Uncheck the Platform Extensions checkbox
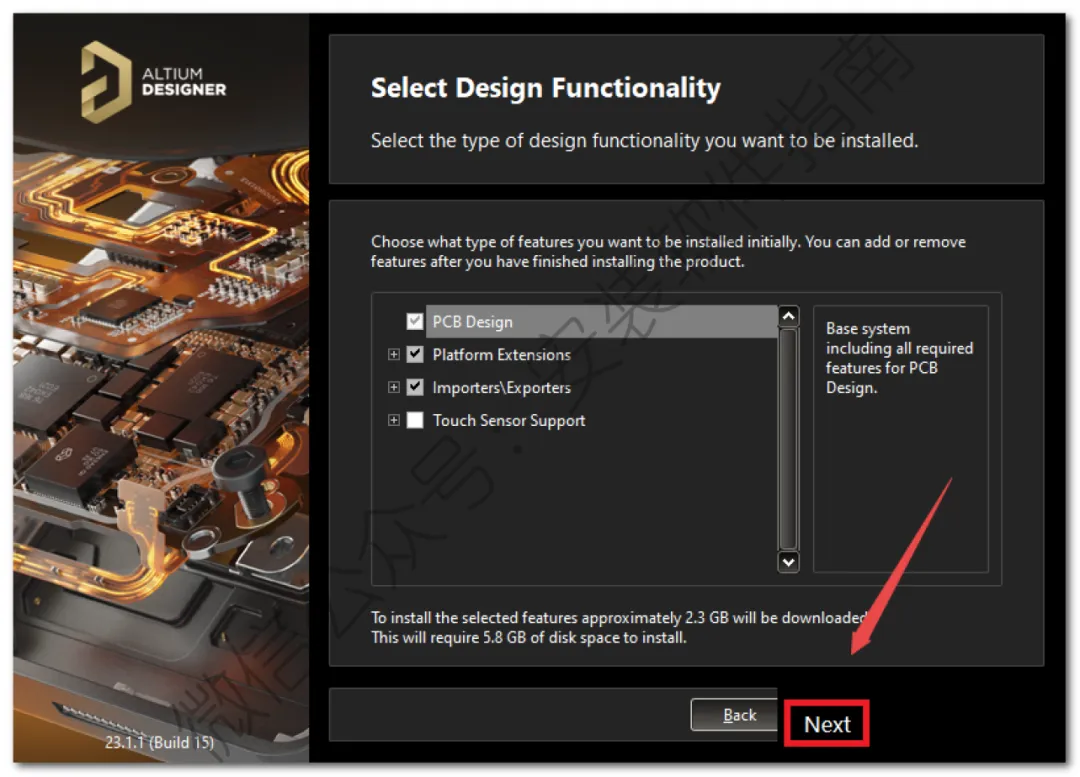Image resolution: width=1080 pixels, height=777 pixels. [x=415, y=354]
